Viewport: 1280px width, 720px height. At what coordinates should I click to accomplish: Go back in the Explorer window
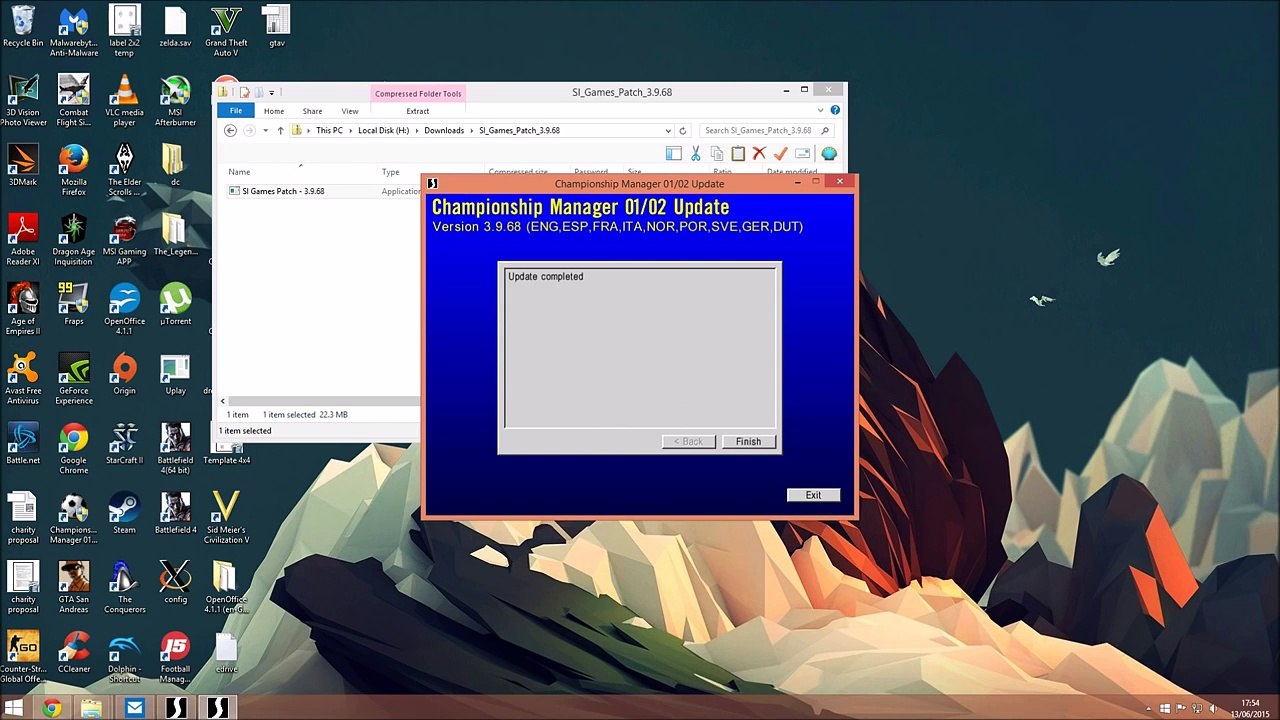tap(230, 131)
